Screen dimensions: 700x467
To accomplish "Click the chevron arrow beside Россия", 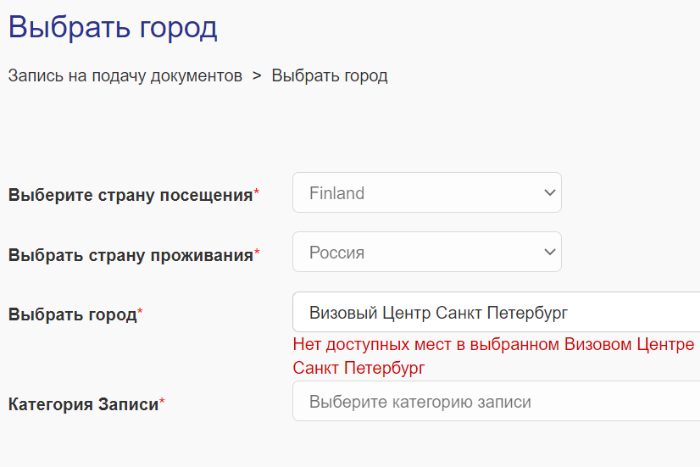I will tap(548, 252).
